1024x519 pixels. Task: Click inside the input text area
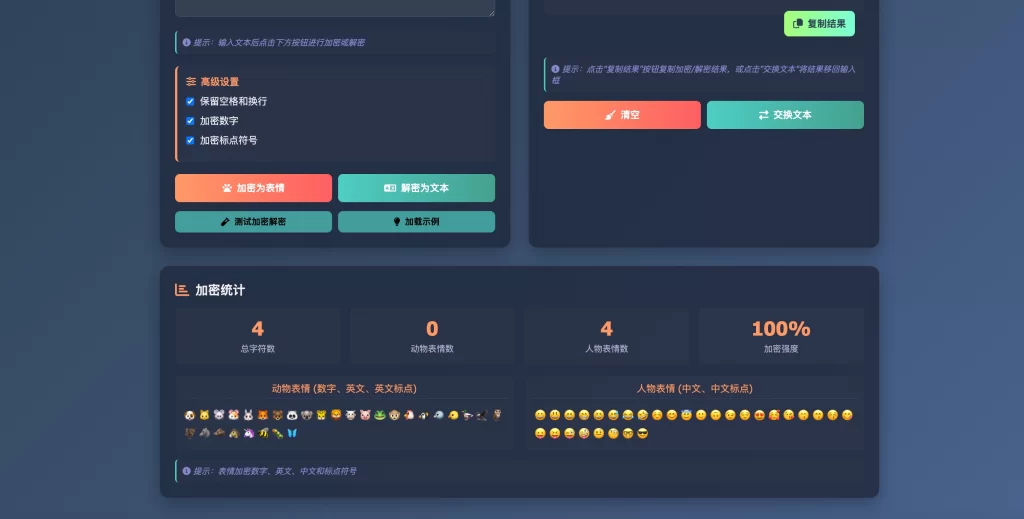335,8
